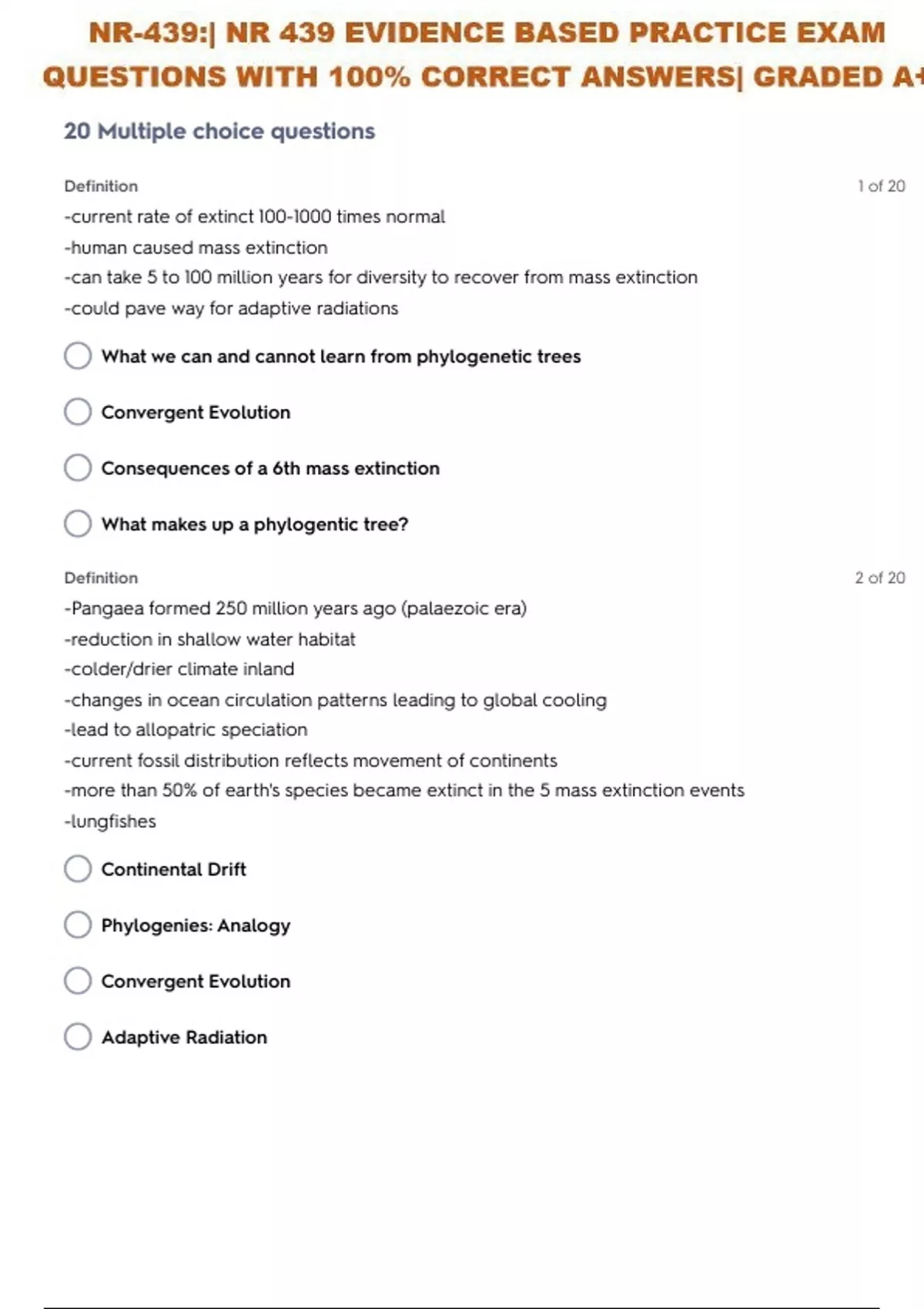Choose the 'Phylogenies: Analogy' option
The image size is (924, 1309).
click(x=78, y=925)
